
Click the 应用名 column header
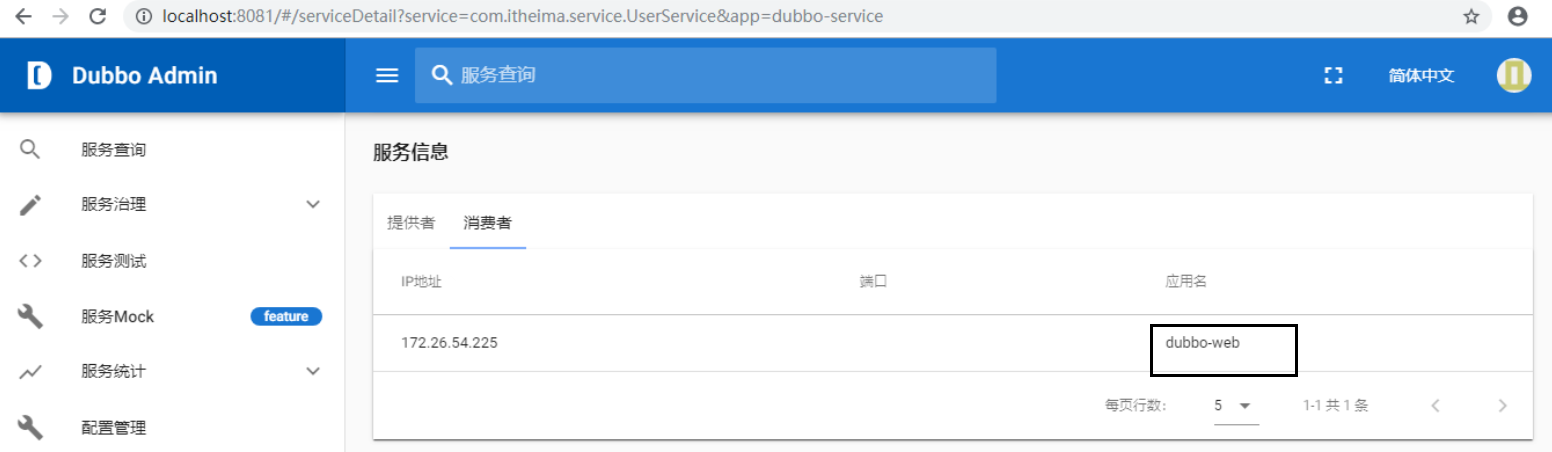click(x=1186, y=281)
